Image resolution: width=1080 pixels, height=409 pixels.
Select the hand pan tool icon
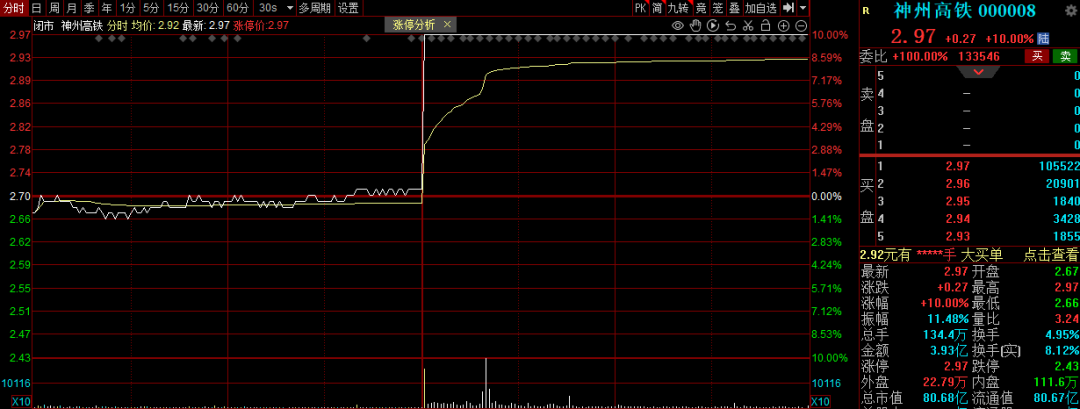(x=696, y=25)
